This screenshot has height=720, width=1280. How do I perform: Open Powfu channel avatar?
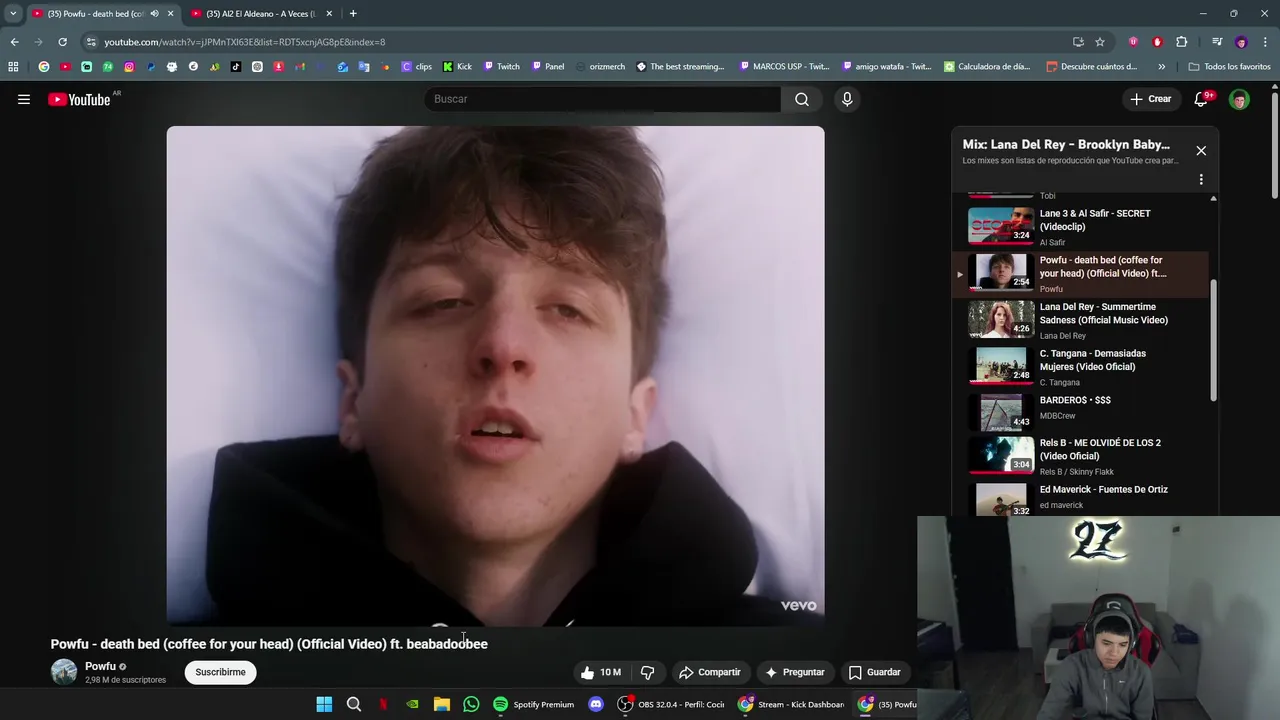point(64,672)
